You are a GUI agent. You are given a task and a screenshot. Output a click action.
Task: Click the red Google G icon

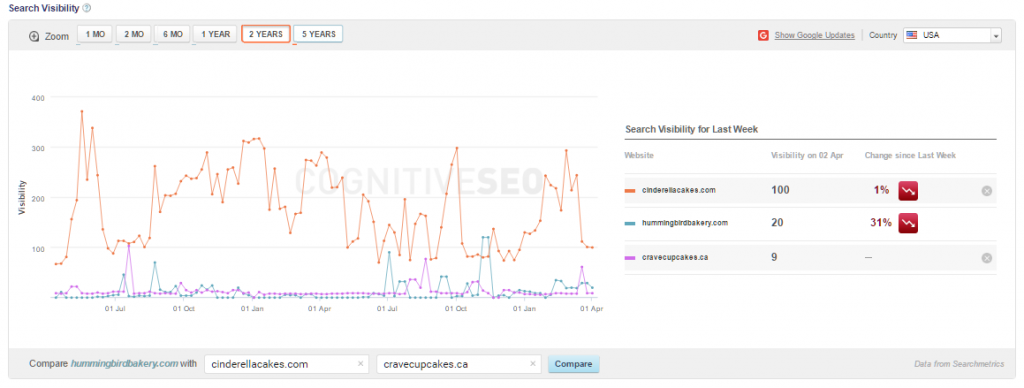(x=763, y=35)
